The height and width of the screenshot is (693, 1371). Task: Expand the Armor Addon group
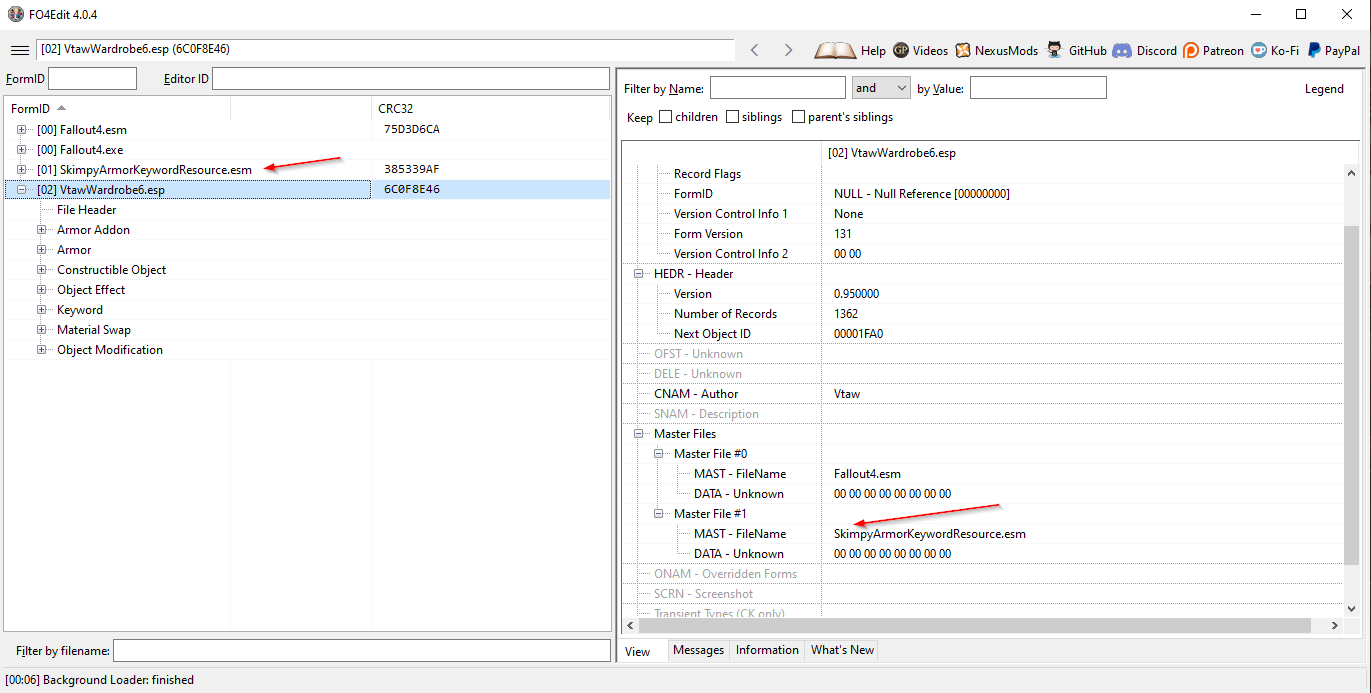[x=42, y=230]
